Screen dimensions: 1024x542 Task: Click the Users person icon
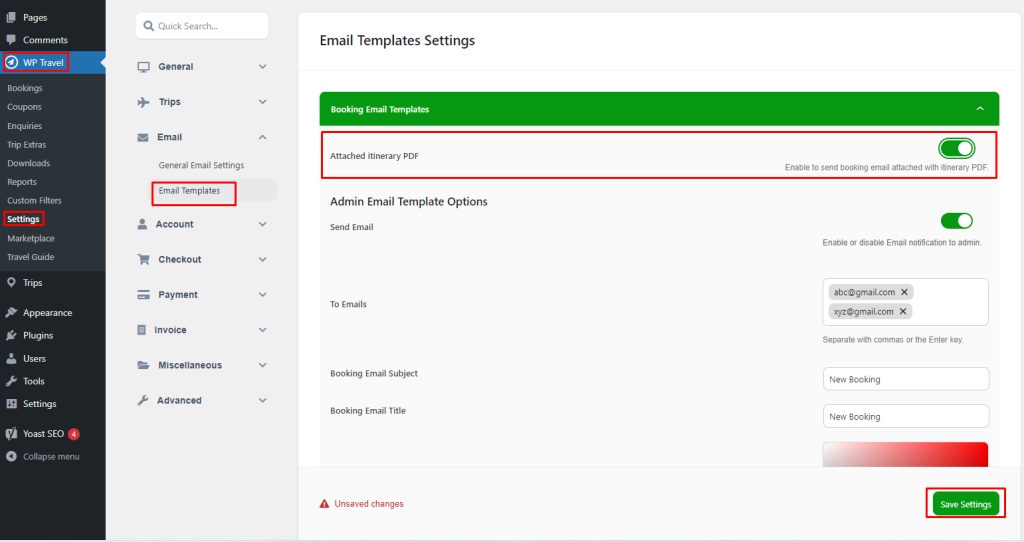click(x=11, y=359)
